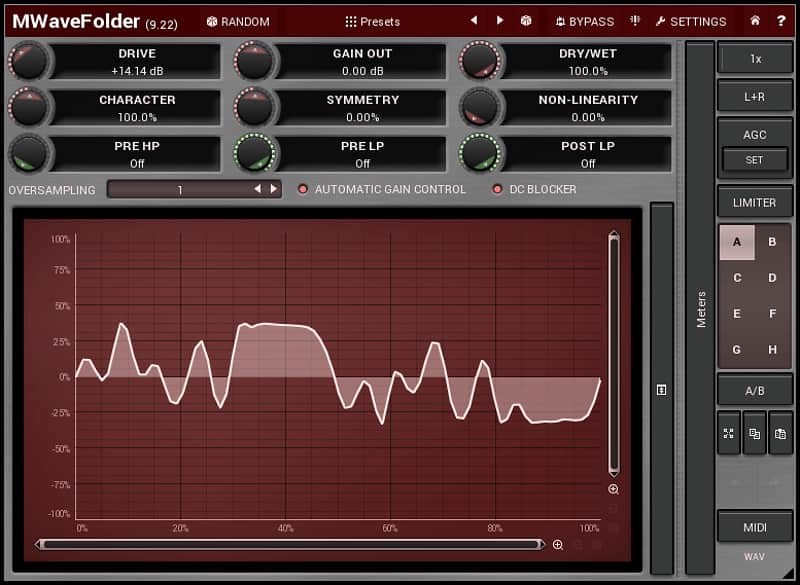Click the WAV label
800x585 pixels.
(x=755, y=557)
